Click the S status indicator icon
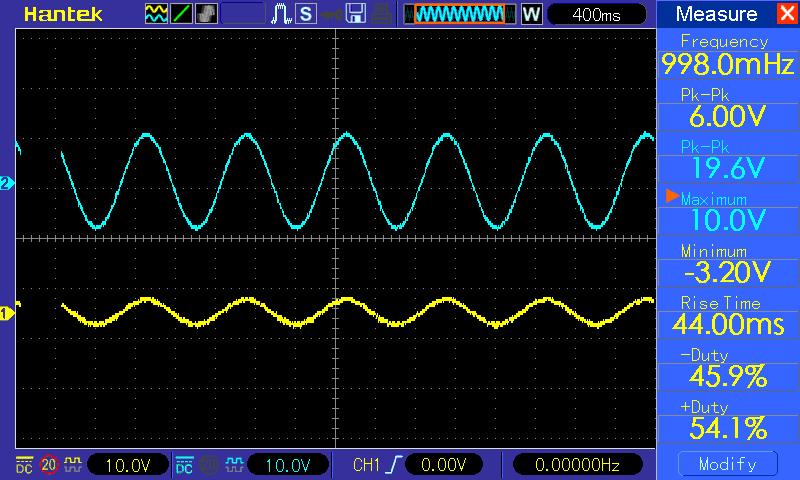The image size is (800, 480). 306,14
